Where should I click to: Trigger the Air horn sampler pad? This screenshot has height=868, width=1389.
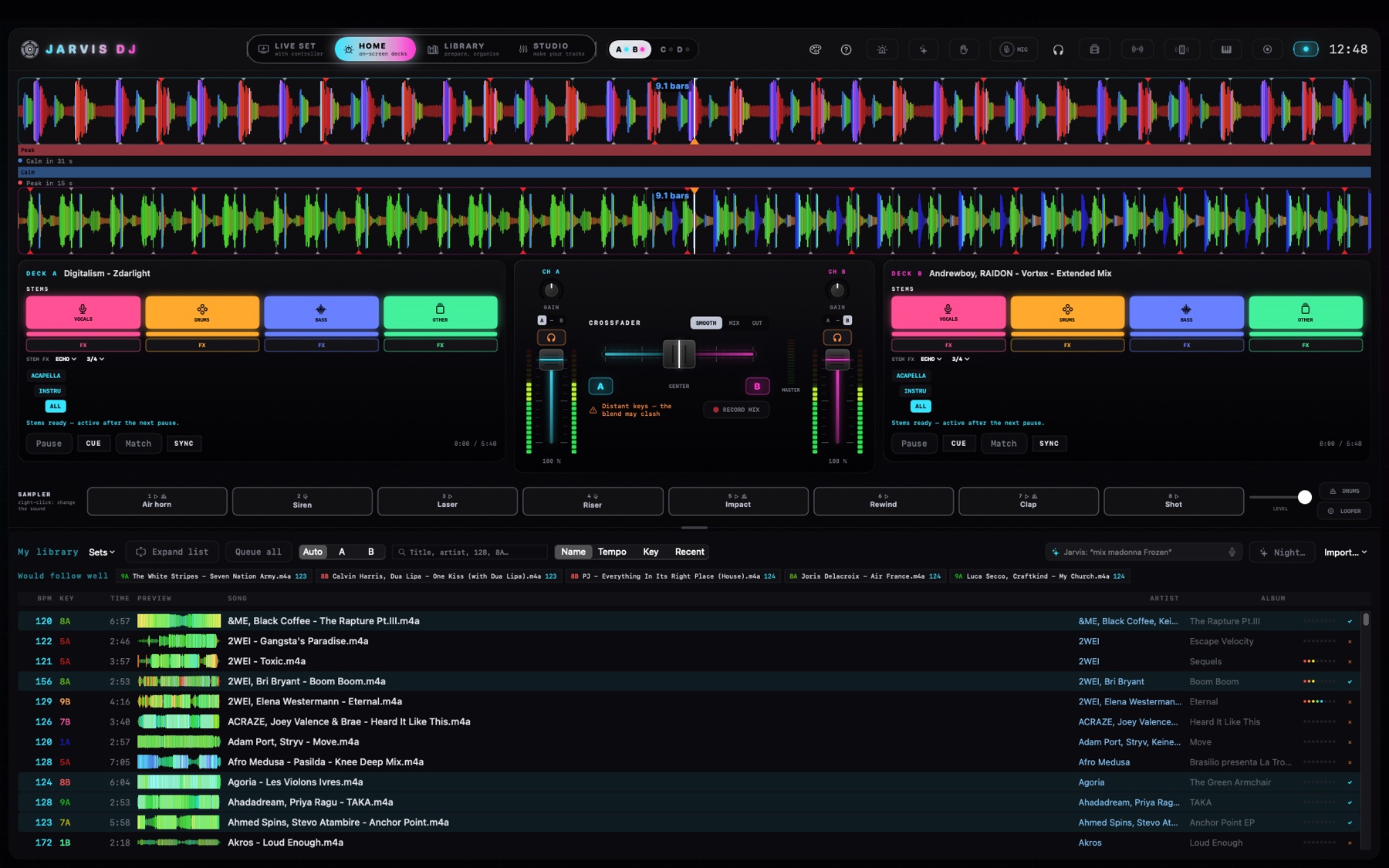tap(157, 501)
